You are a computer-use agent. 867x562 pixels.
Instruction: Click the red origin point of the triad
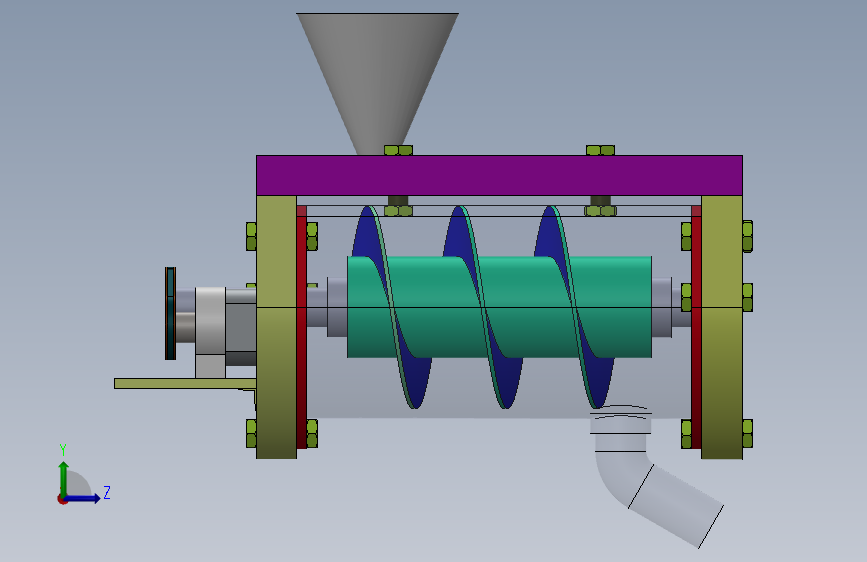(x=62, y=499)
